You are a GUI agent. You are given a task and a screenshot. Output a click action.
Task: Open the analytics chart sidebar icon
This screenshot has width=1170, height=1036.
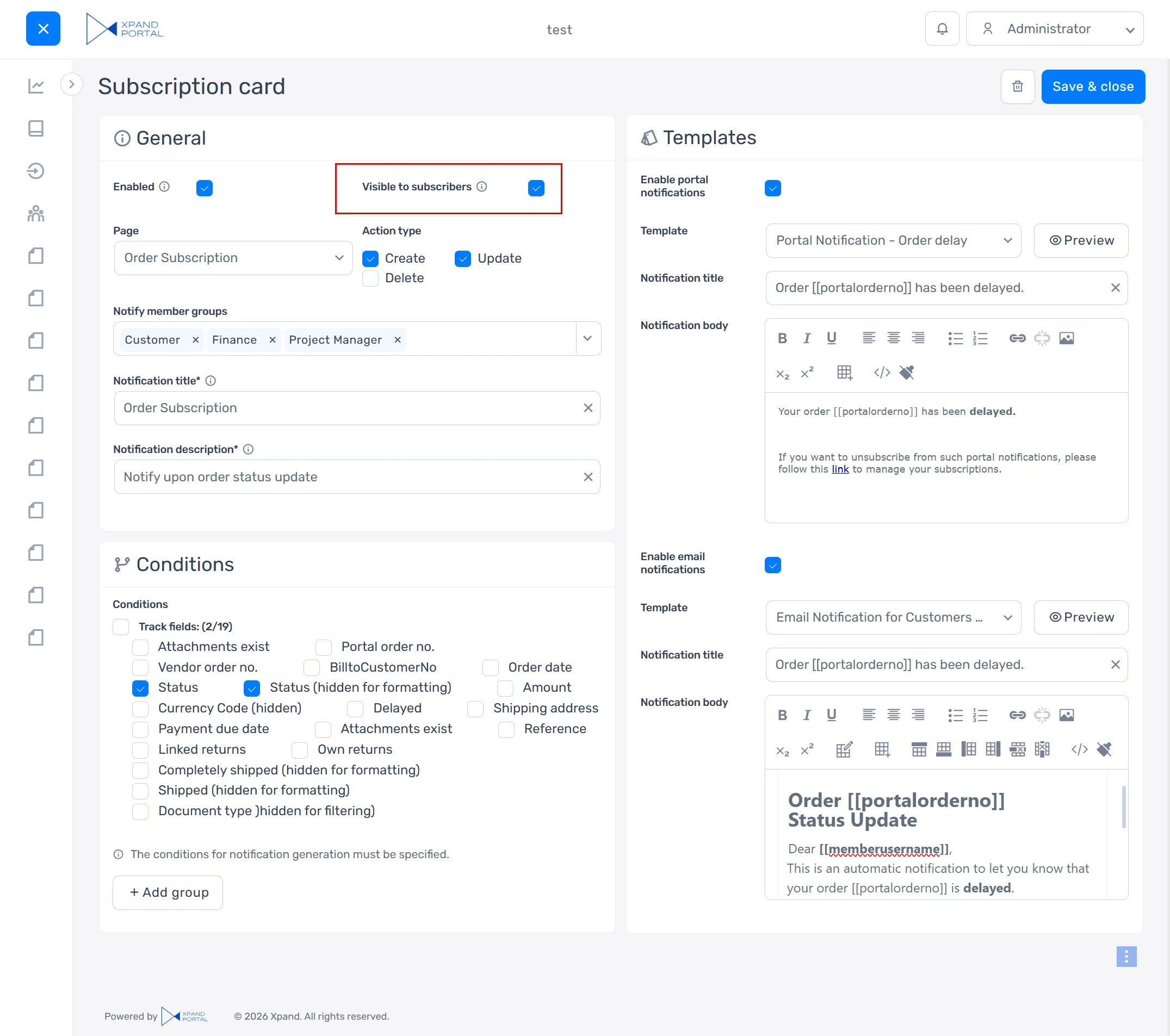pos(36,86)
